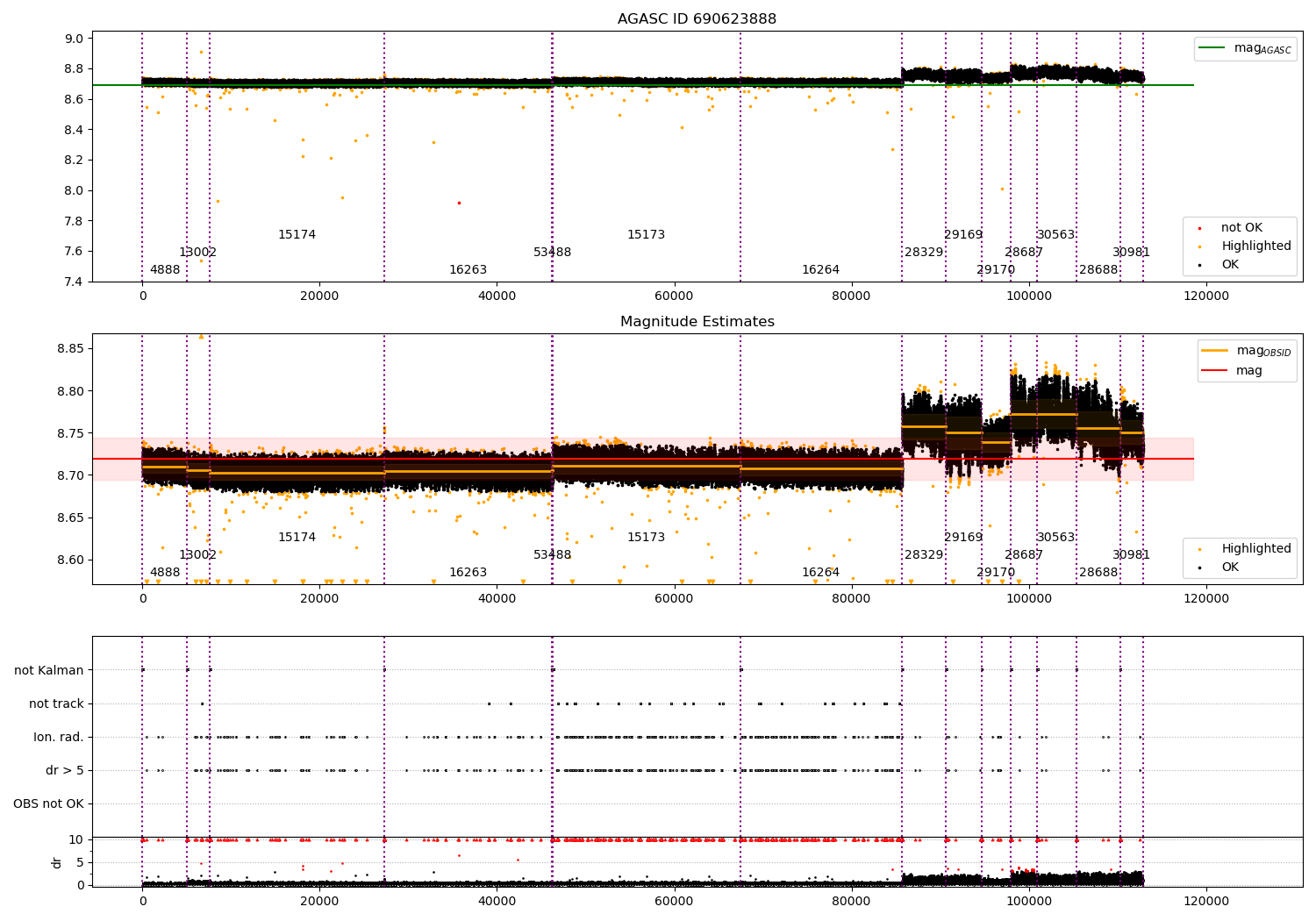
Task: Click the 8.60 y-axis tick label
Action: (70, 560)
